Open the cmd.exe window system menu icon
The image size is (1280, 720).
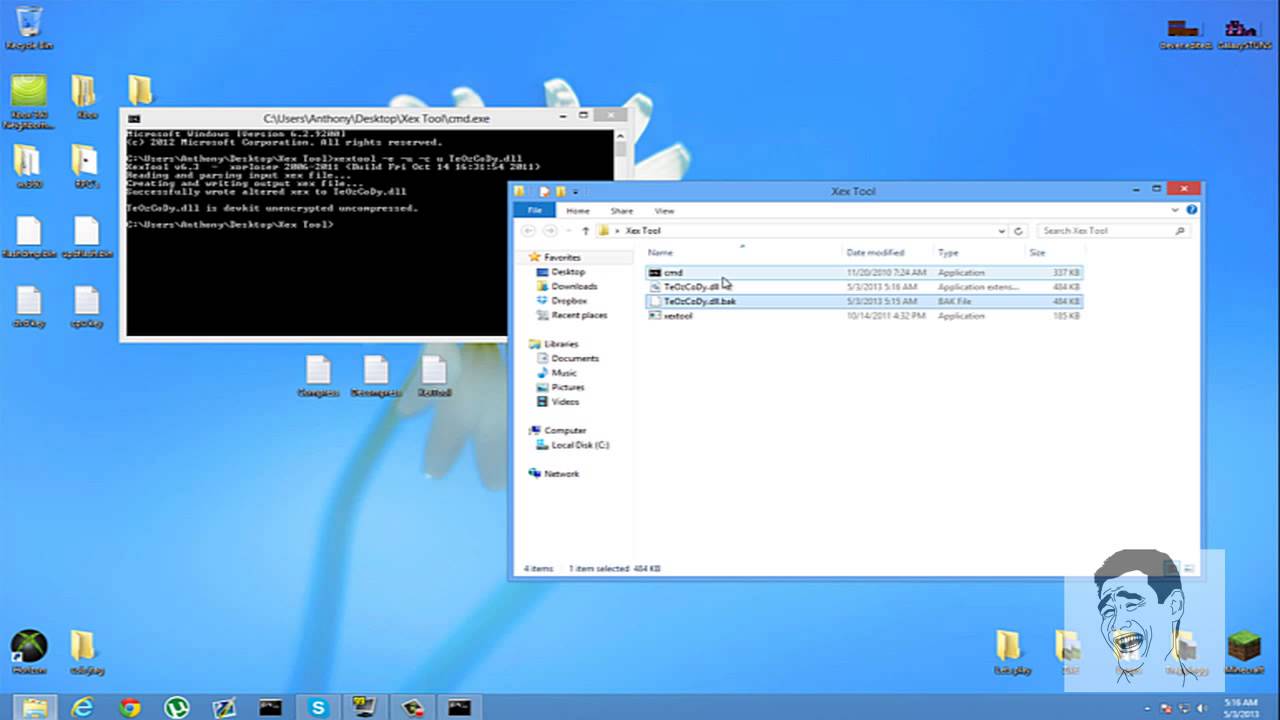point(134,118)
